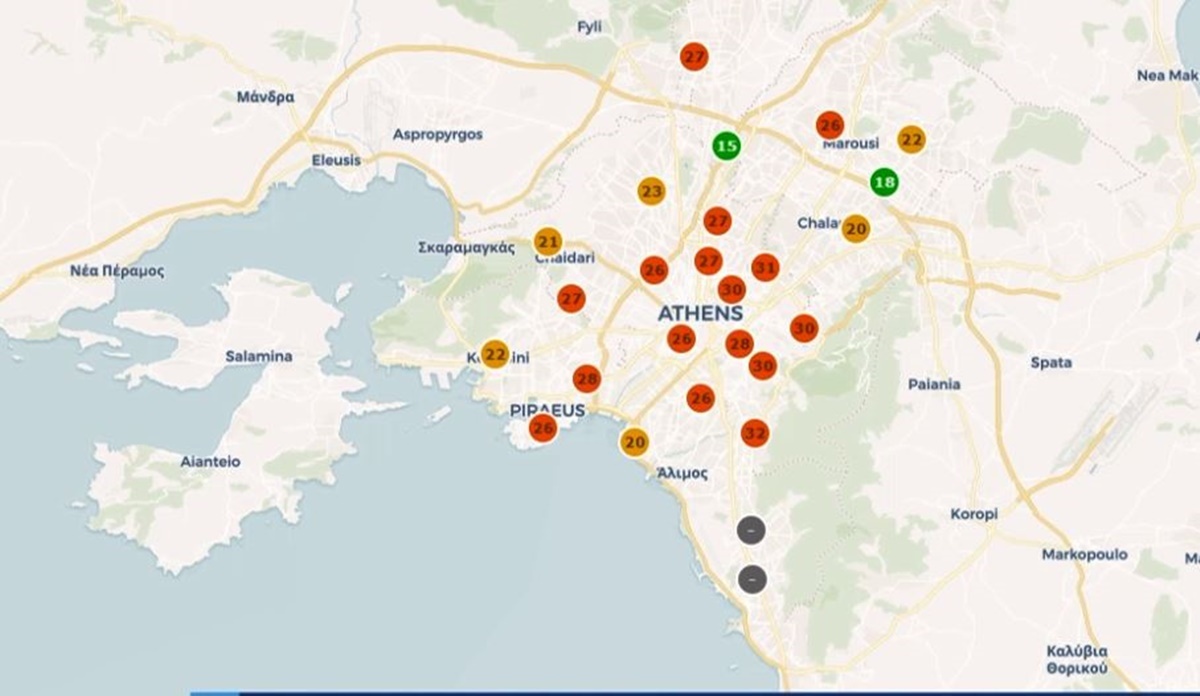This screenshot has height=696, width=1200.
Task: Click the orange 20 marker beside Chalandri label
Action: tap(854, 228)
